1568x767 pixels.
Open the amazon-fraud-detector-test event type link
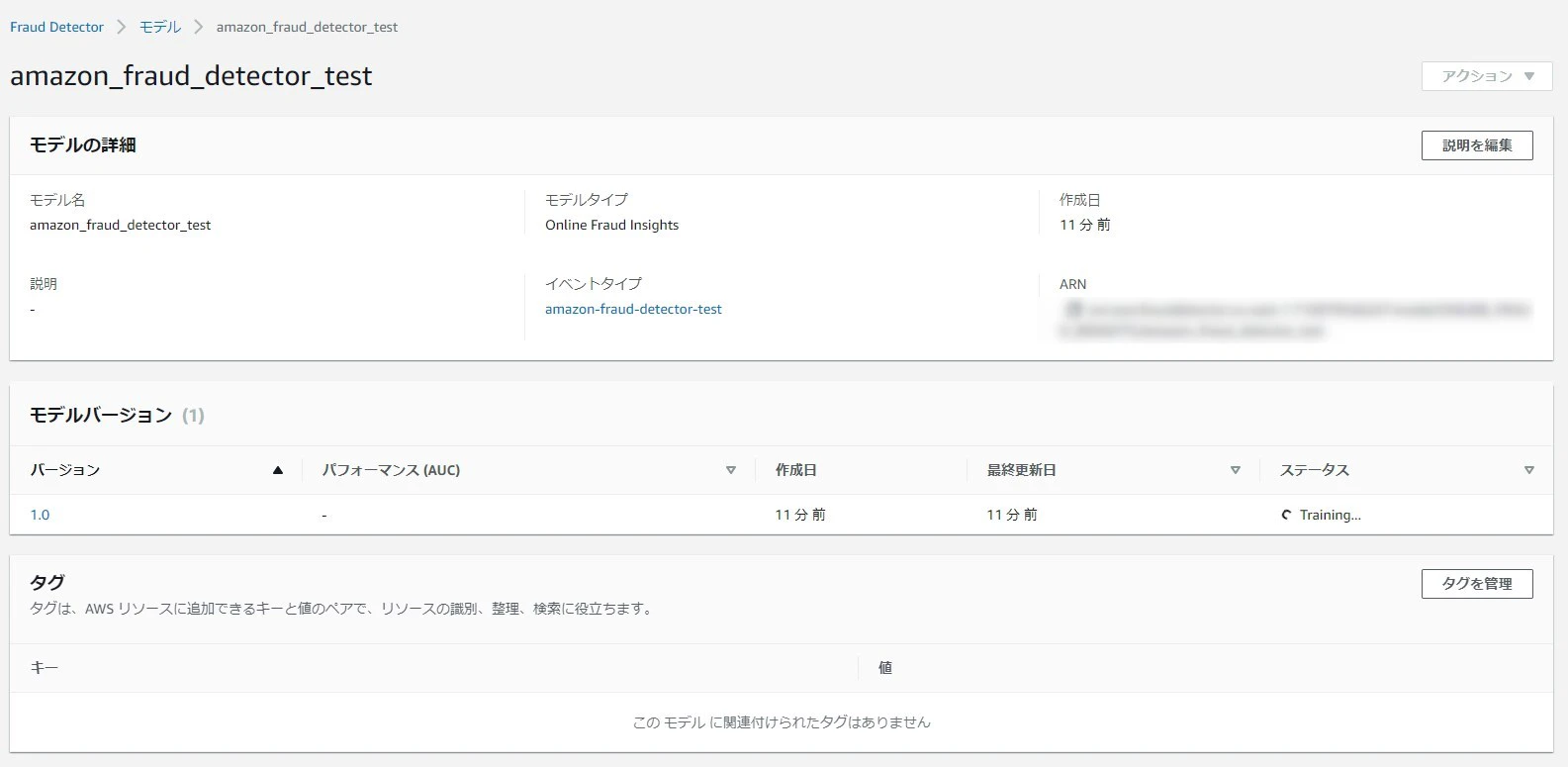click(x=633, y=309)
